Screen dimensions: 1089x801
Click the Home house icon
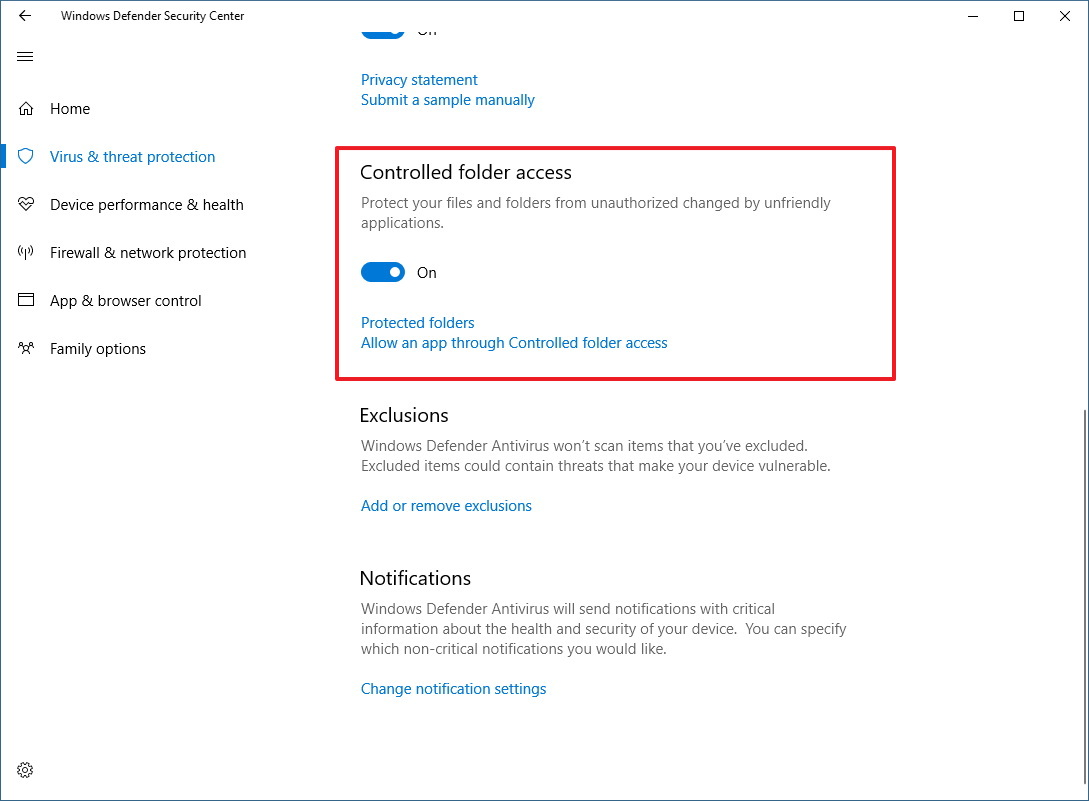(x=26, y=108)
